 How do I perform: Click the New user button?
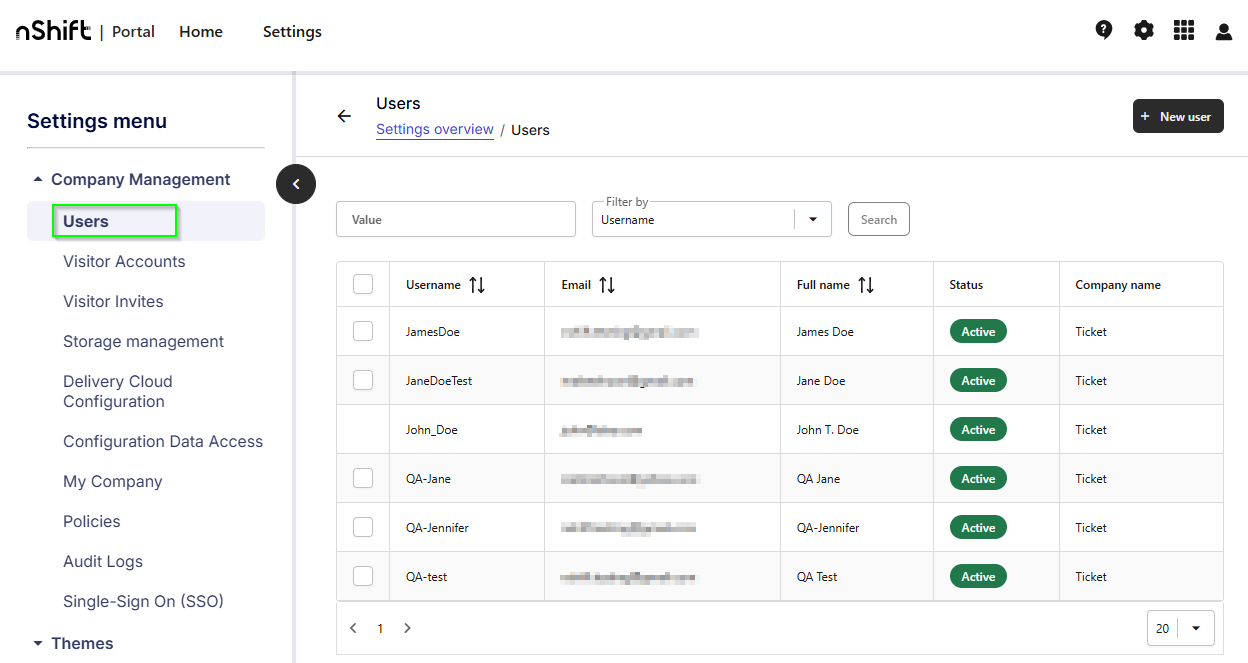click(x=1178, y=116)
